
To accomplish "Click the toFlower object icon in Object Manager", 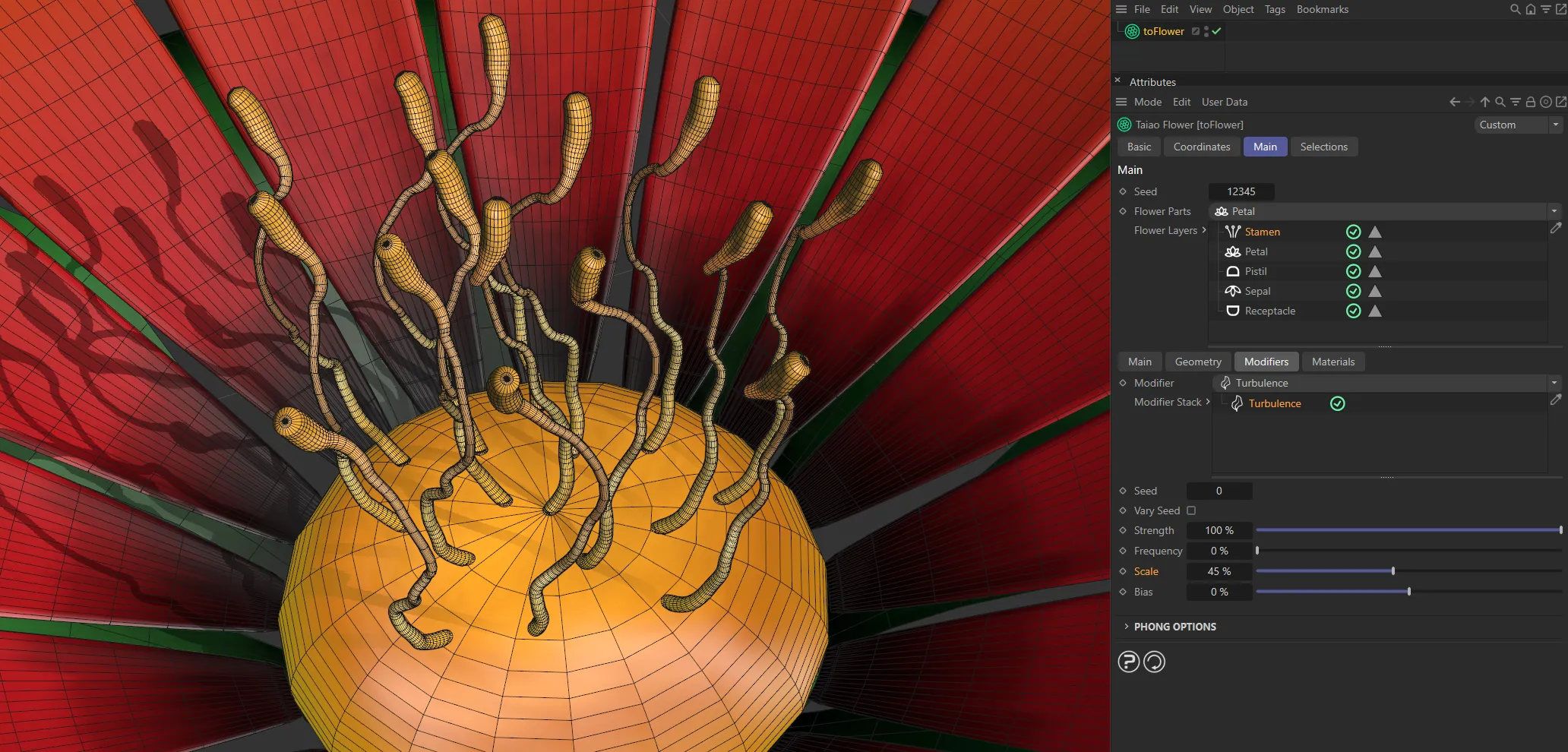I will coord(1131,31).
